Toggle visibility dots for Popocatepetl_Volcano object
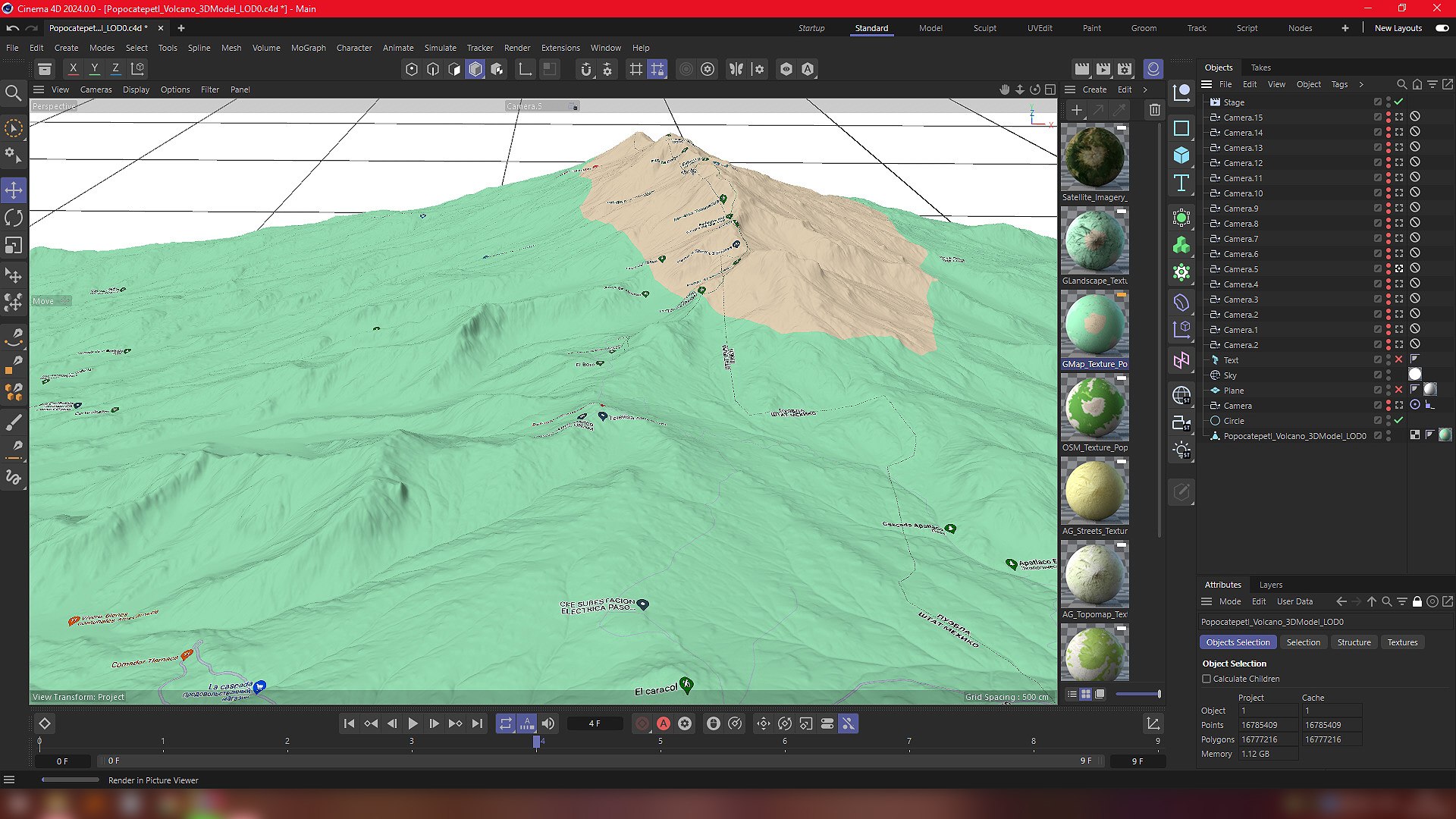The height and width of the screenshot is (819, 1456). click(1389, 435)
